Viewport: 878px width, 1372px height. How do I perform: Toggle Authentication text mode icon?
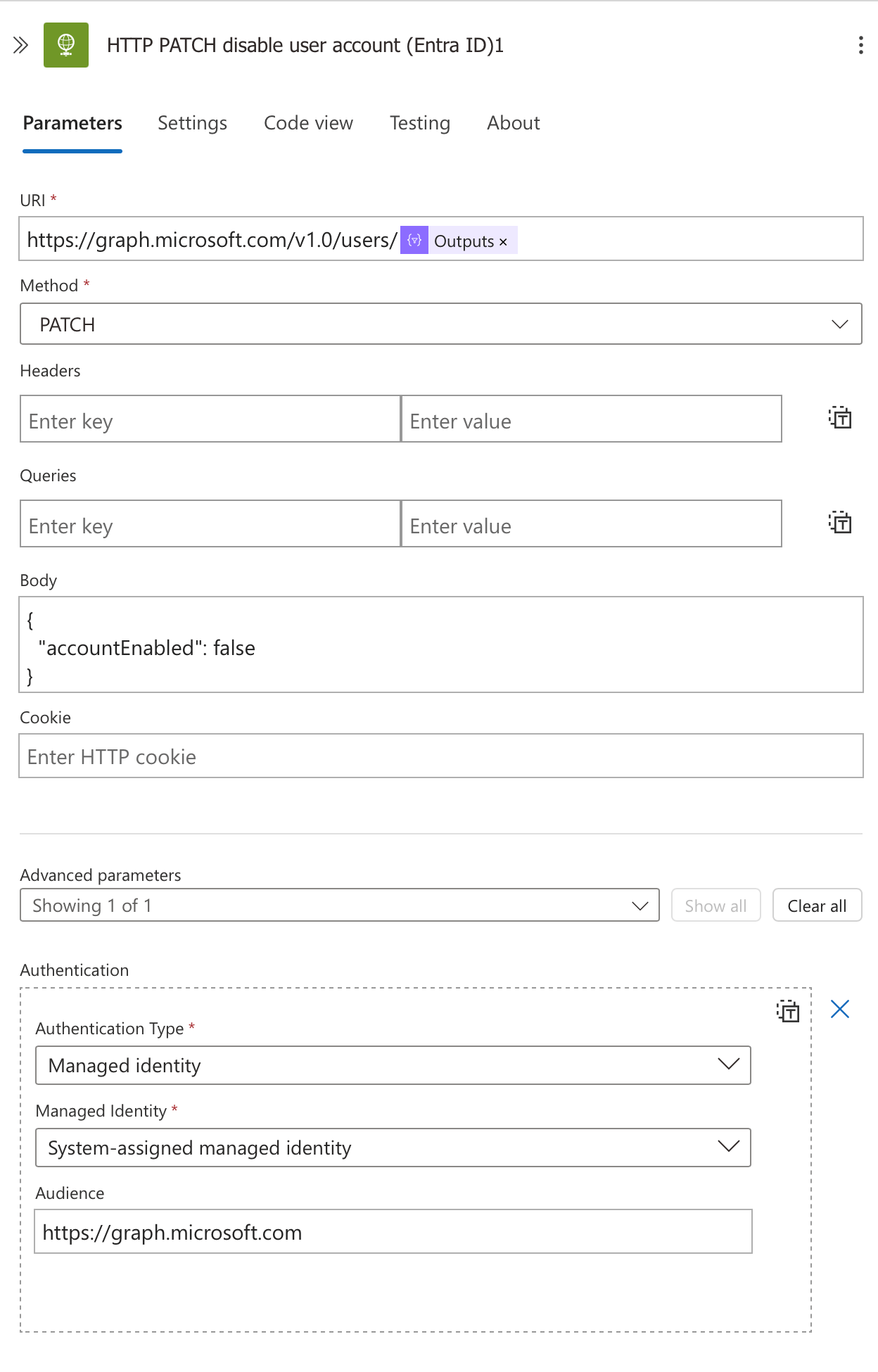[x=788, y=1011]
